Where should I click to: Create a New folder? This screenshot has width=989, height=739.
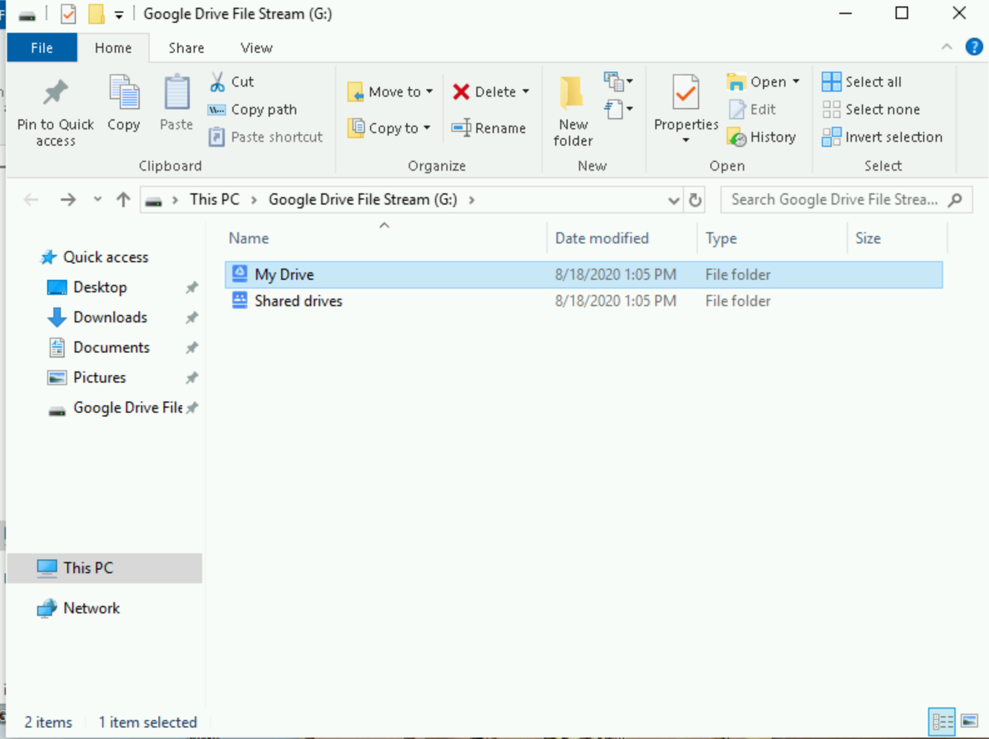(x=573, y=111)
